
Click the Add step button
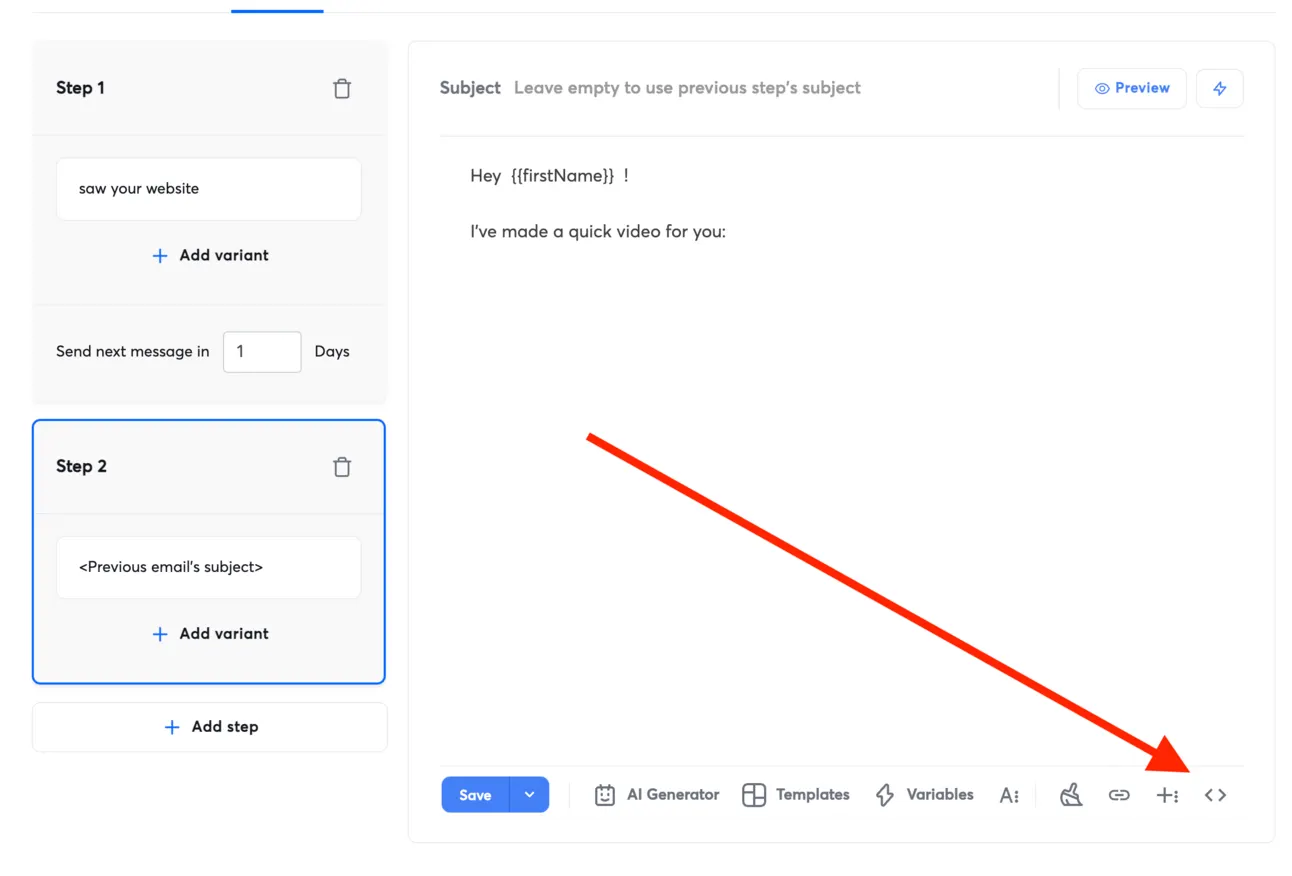[210, 727]
